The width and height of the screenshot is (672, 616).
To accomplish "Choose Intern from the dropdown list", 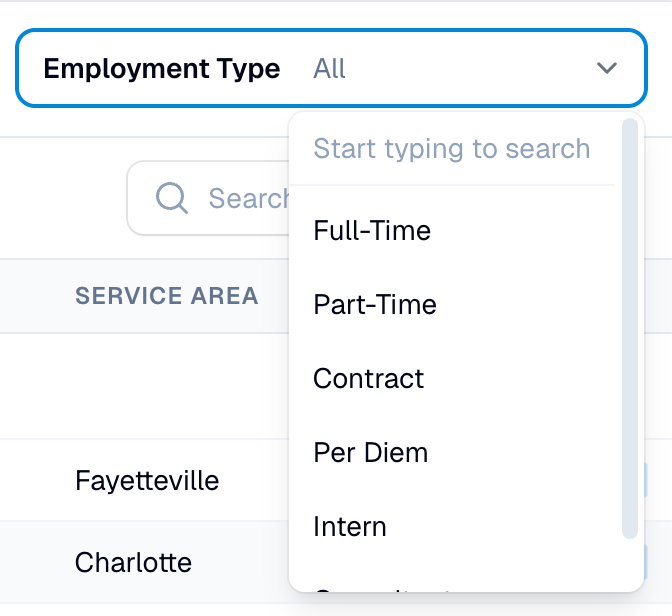I will [x=455, y=526].
